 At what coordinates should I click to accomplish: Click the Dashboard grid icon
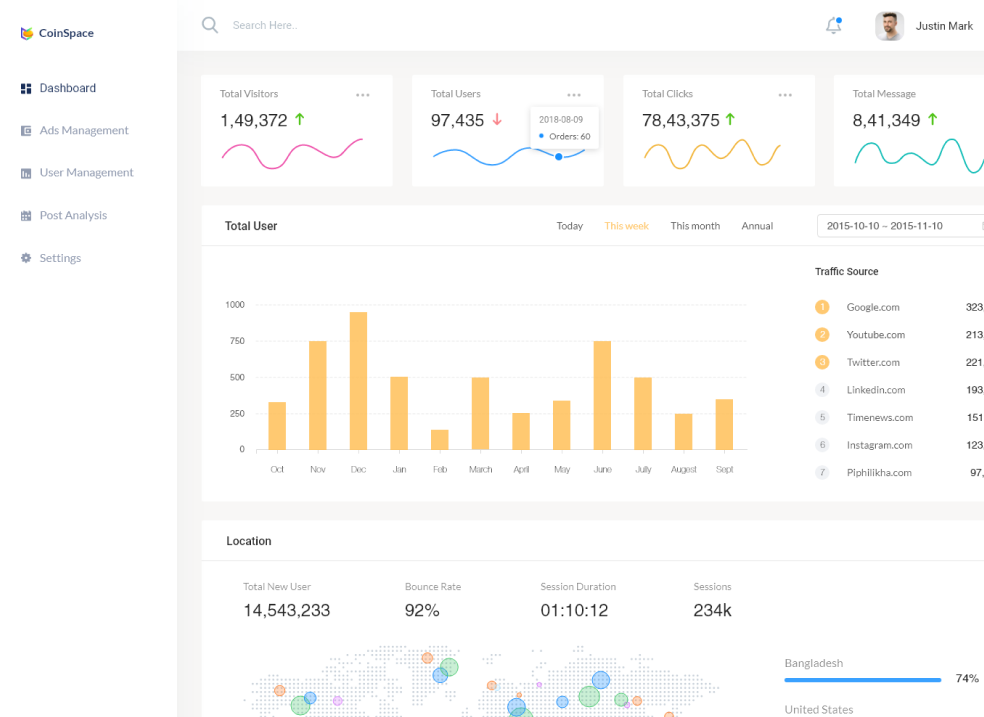point(26,88)
